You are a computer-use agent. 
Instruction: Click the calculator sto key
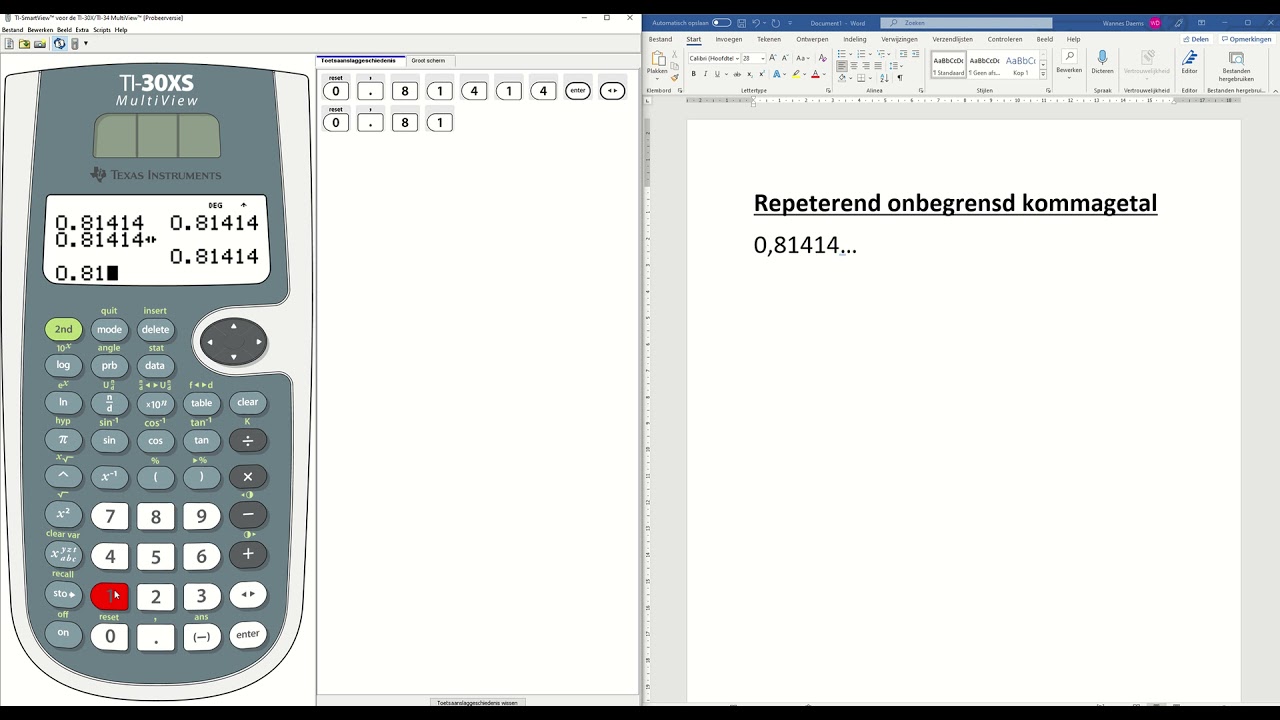[63, 594]
